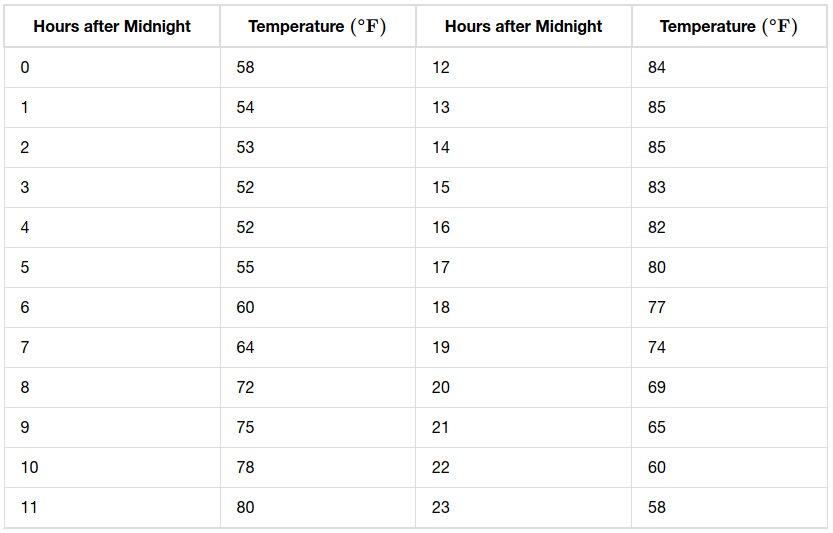Click the cell showing hour 12
Image resolution: width=833 pixels, height=533 pixels.
[524, 67]
